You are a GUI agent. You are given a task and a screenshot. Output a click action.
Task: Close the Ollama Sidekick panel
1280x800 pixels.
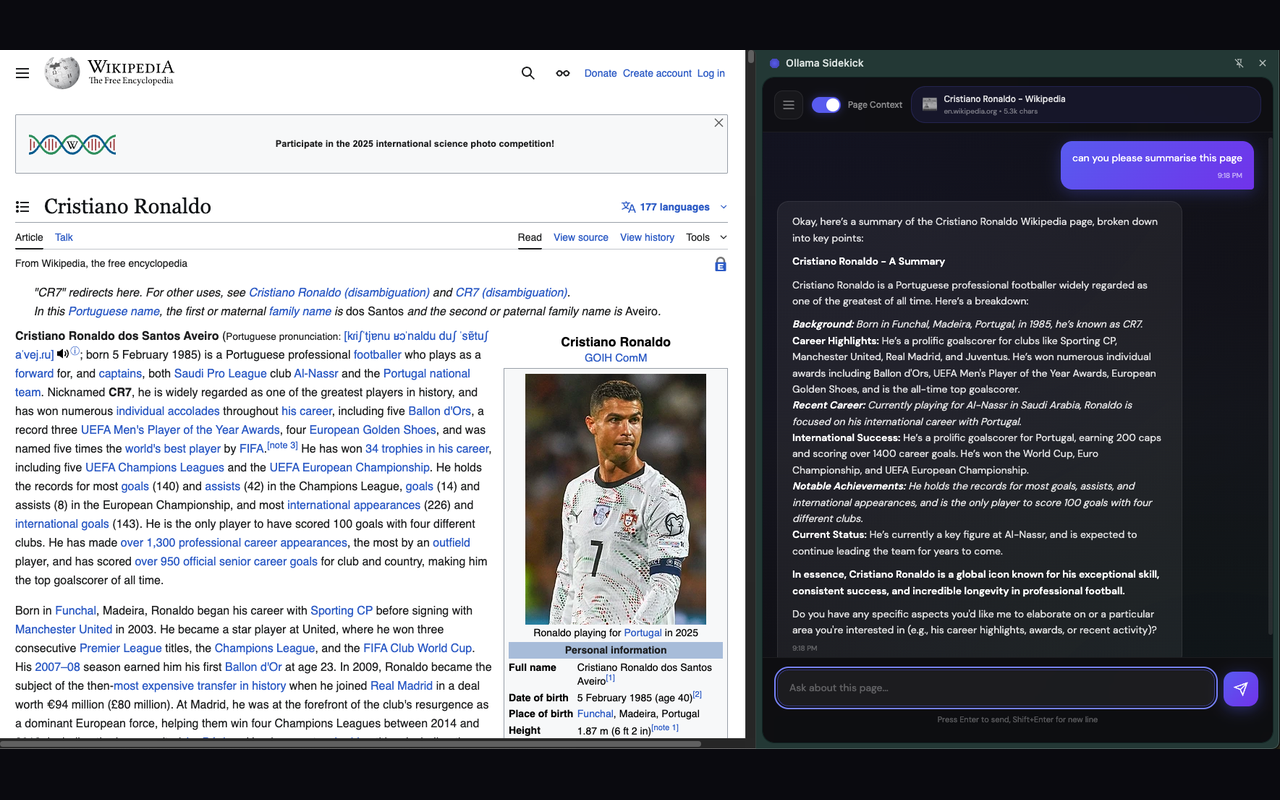pos(1262,63)
